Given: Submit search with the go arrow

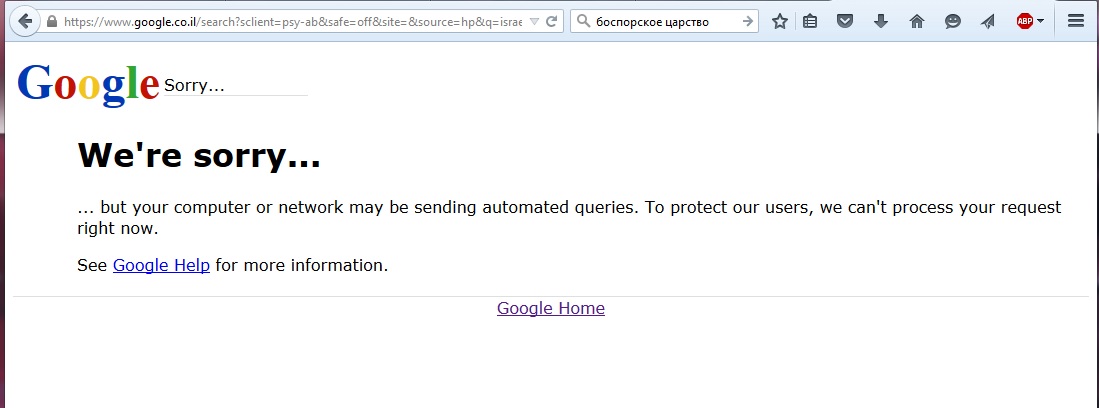Looking at the screenshot, I should point(748,21).
